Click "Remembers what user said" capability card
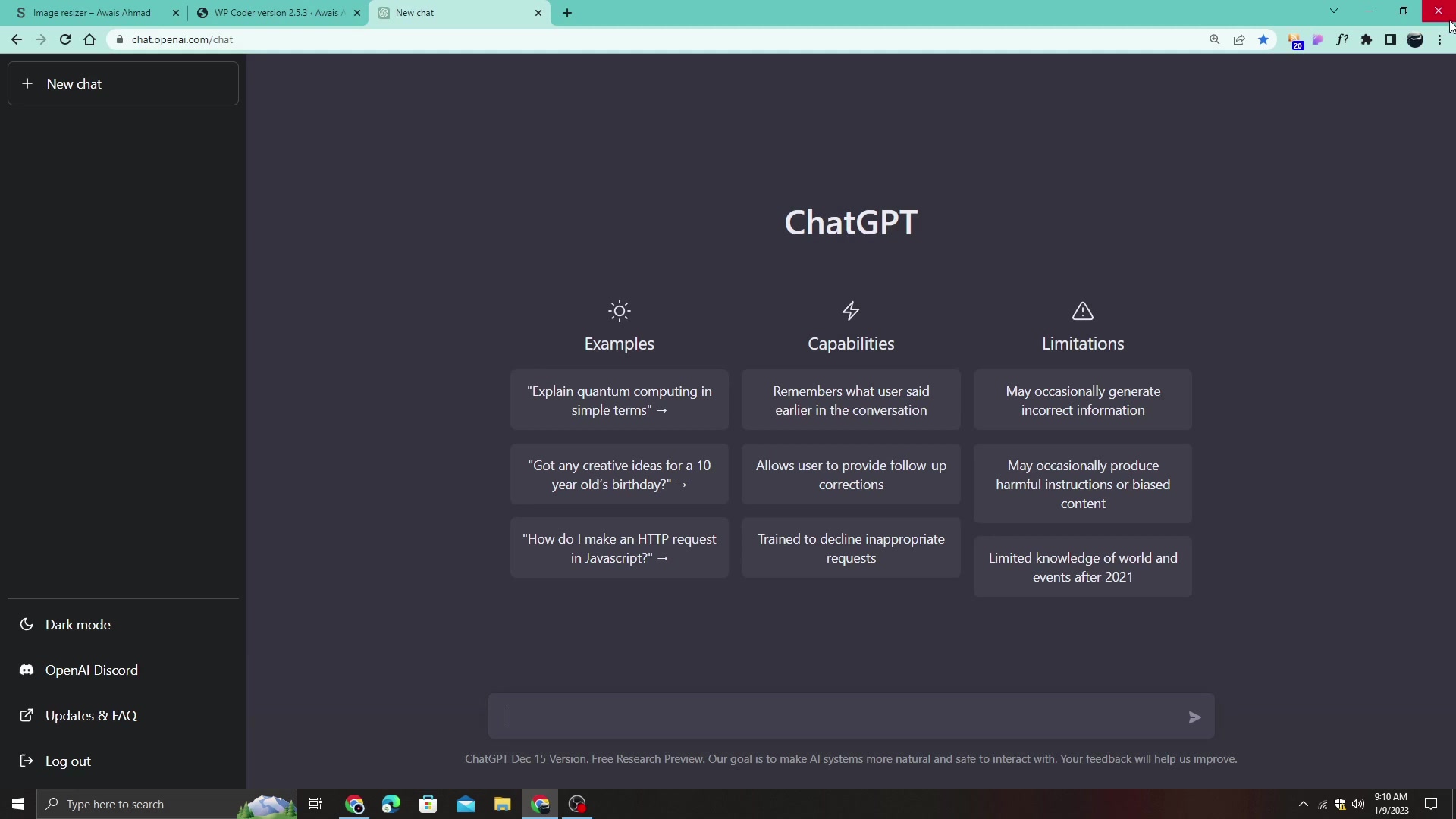 pyautogui.click(x=851, y=400)
